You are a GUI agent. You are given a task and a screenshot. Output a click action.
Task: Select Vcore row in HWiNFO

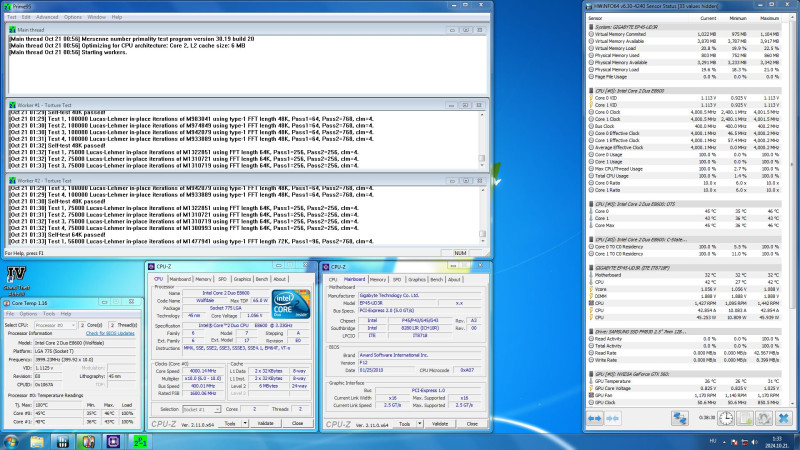pos(684,289)
